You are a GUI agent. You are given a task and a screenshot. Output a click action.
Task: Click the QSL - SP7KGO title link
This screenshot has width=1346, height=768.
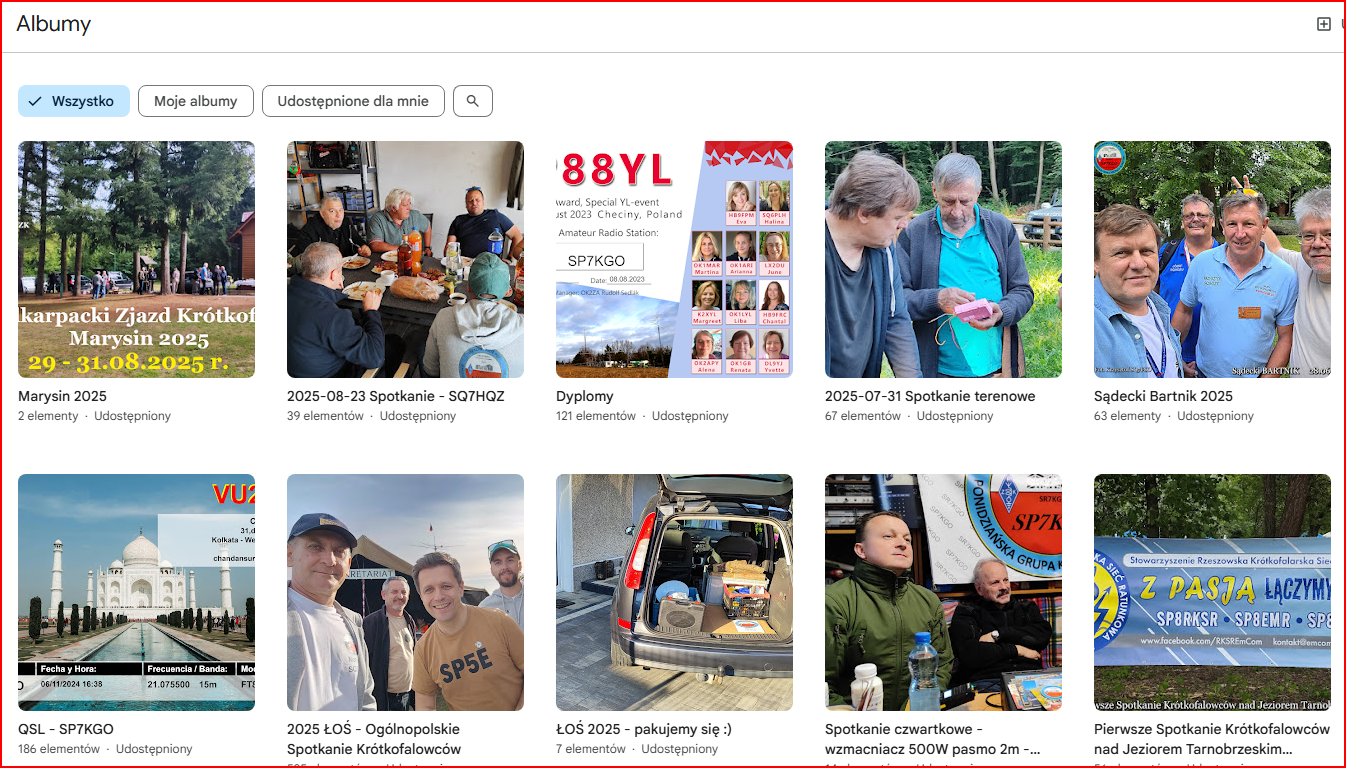(66, 729)
